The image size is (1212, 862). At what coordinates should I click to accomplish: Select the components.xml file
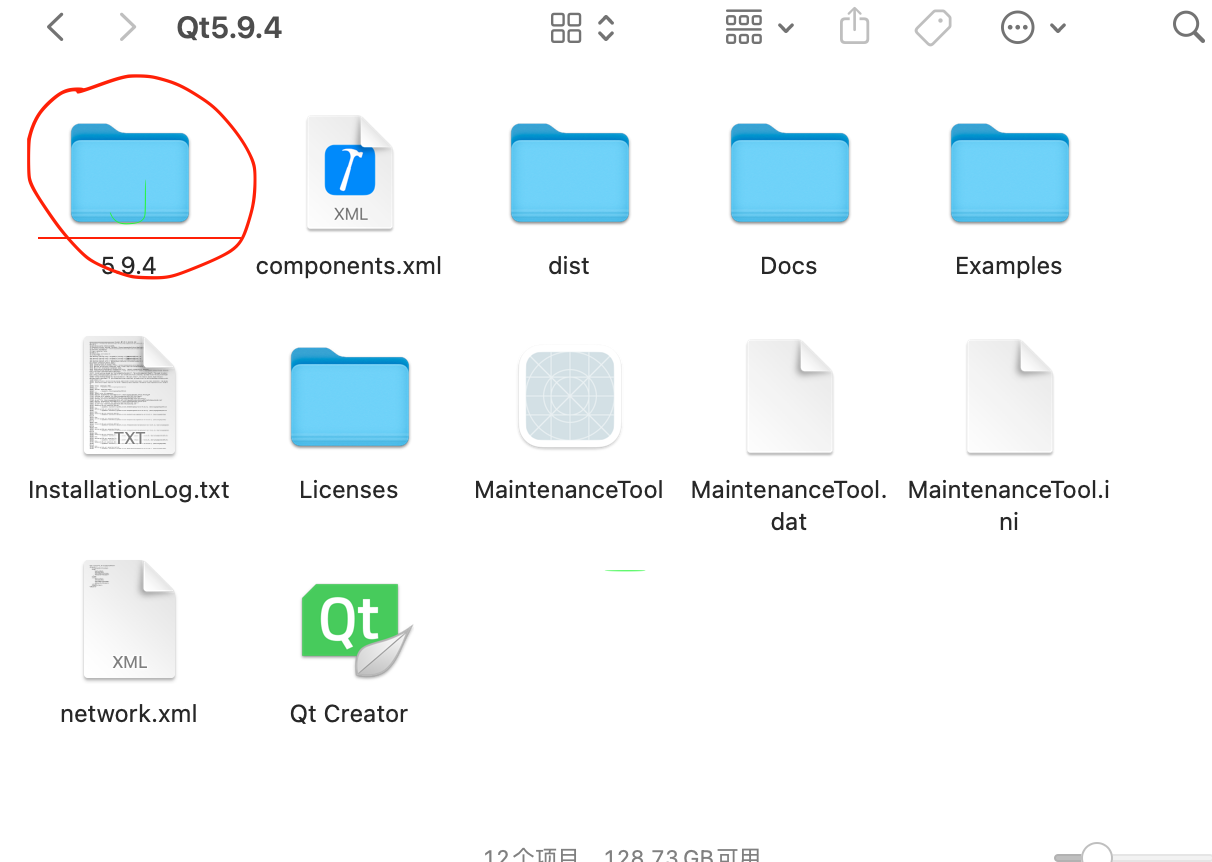coord(349,172)
